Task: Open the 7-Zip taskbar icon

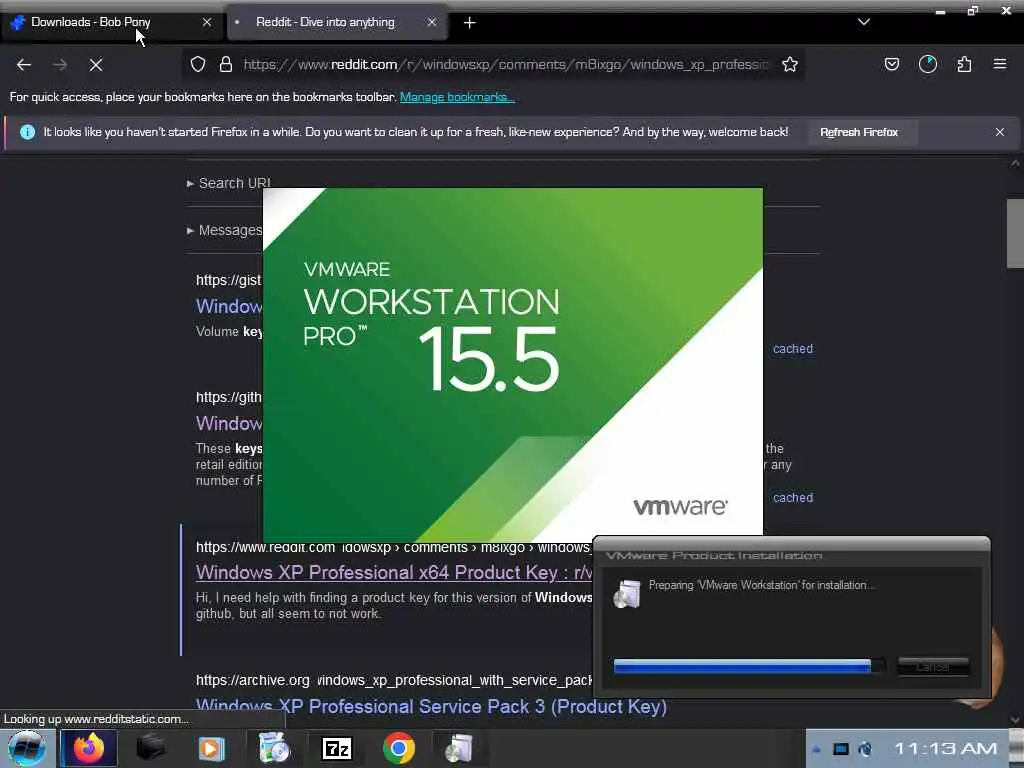Action: pyautogui.click(x=337, y=748)
